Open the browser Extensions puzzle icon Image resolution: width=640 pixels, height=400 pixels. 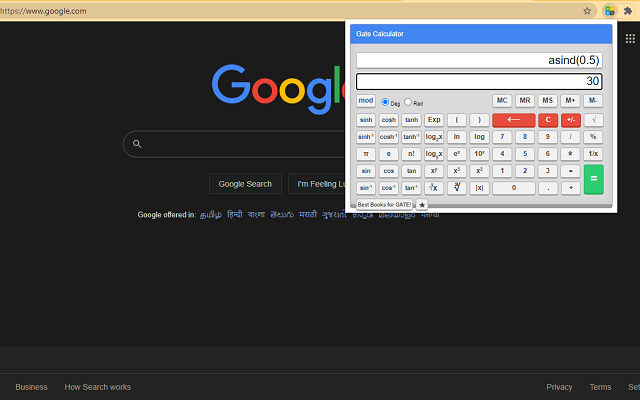[628, 11]
